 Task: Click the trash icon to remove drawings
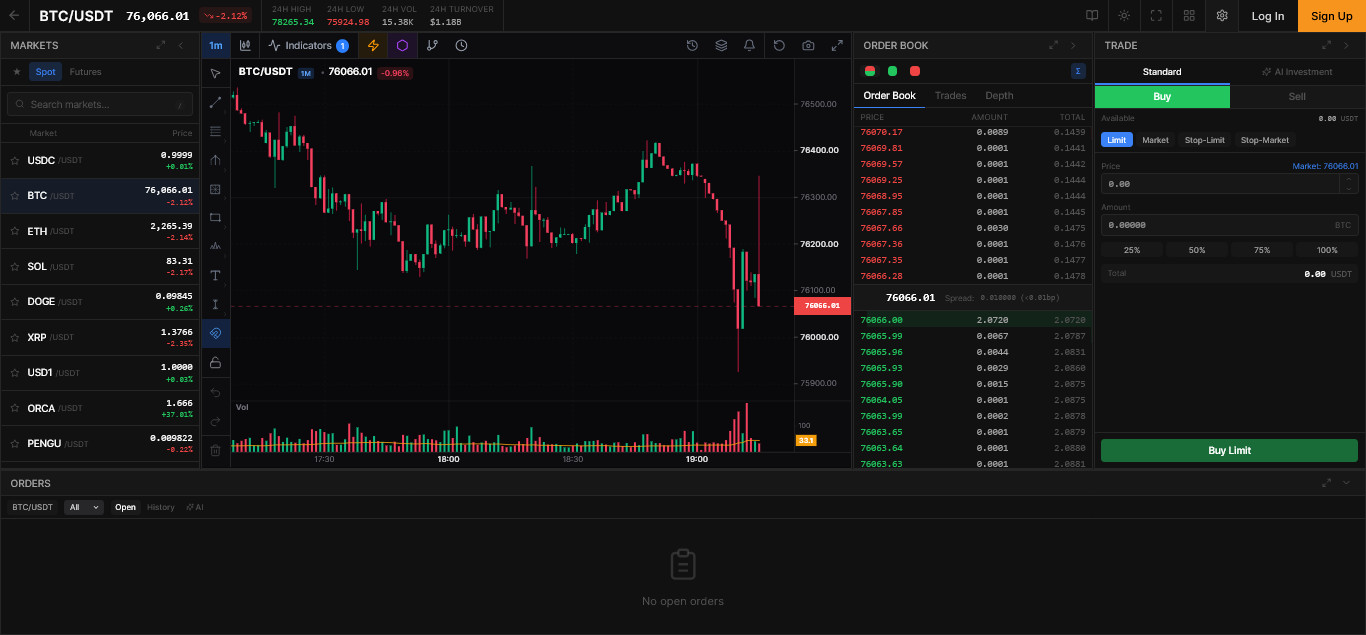[x=215, y=450]
